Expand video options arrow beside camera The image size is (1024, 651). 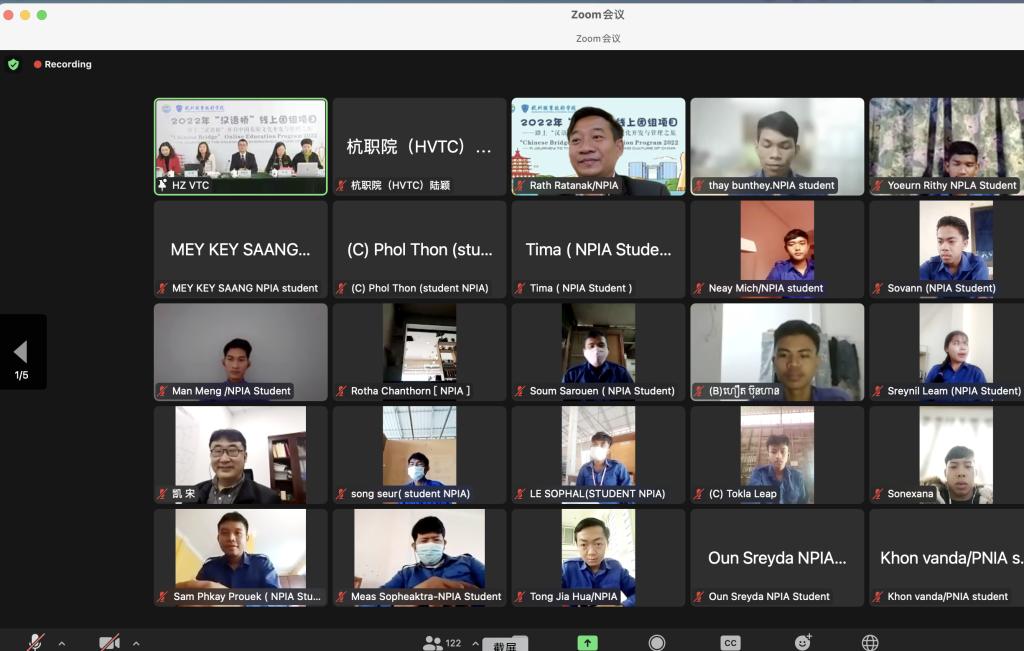[136, 643]
